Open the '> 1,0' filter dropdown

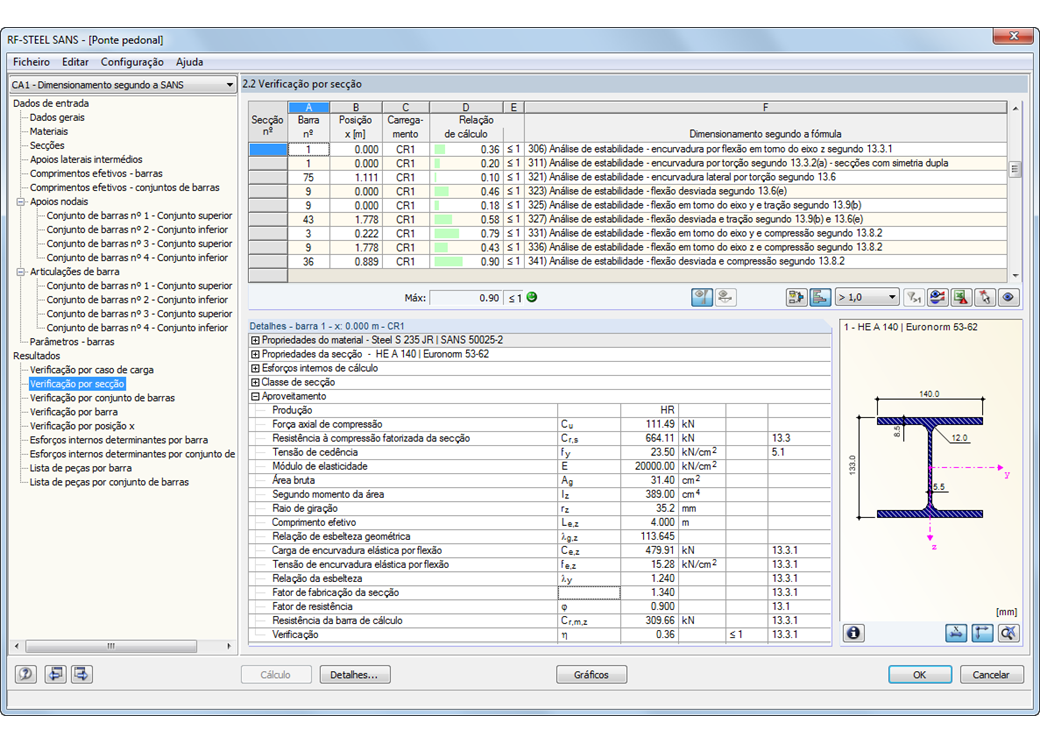coord(867,298)
